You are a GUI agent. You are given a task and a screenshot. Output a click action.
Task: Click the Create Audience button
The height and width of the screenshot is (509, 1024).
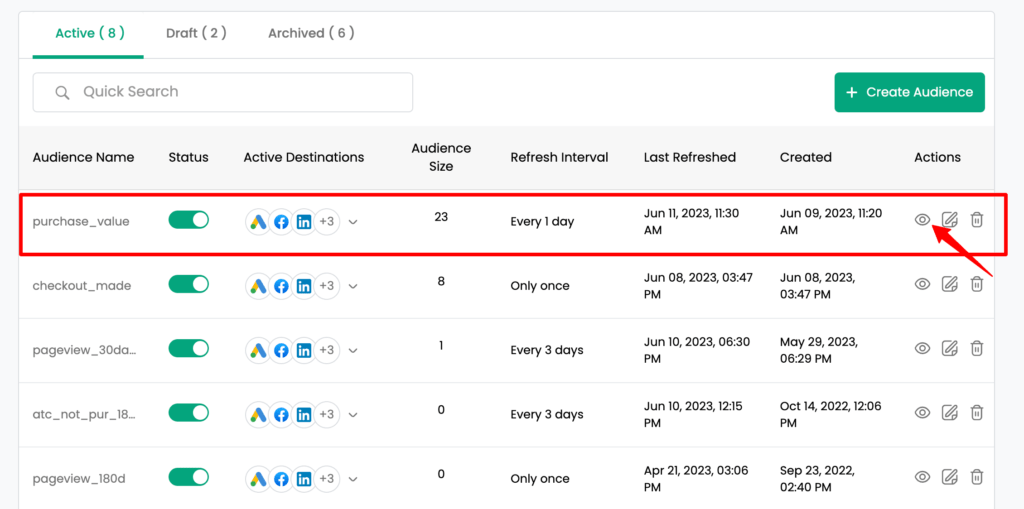[x=909, y=92]
